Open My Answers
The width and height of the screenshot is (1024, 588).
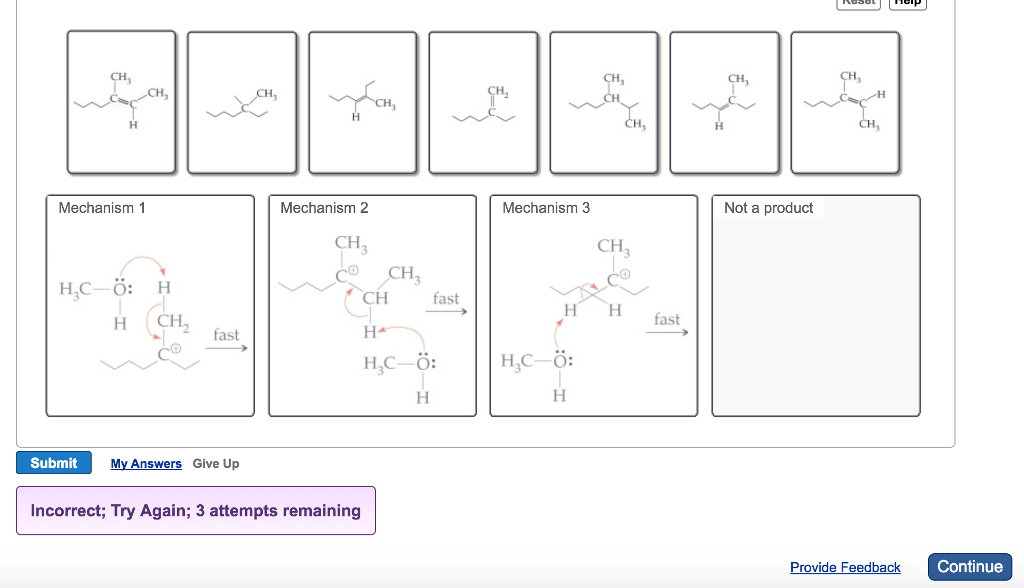pyautogui.click(x=146, y=463)
